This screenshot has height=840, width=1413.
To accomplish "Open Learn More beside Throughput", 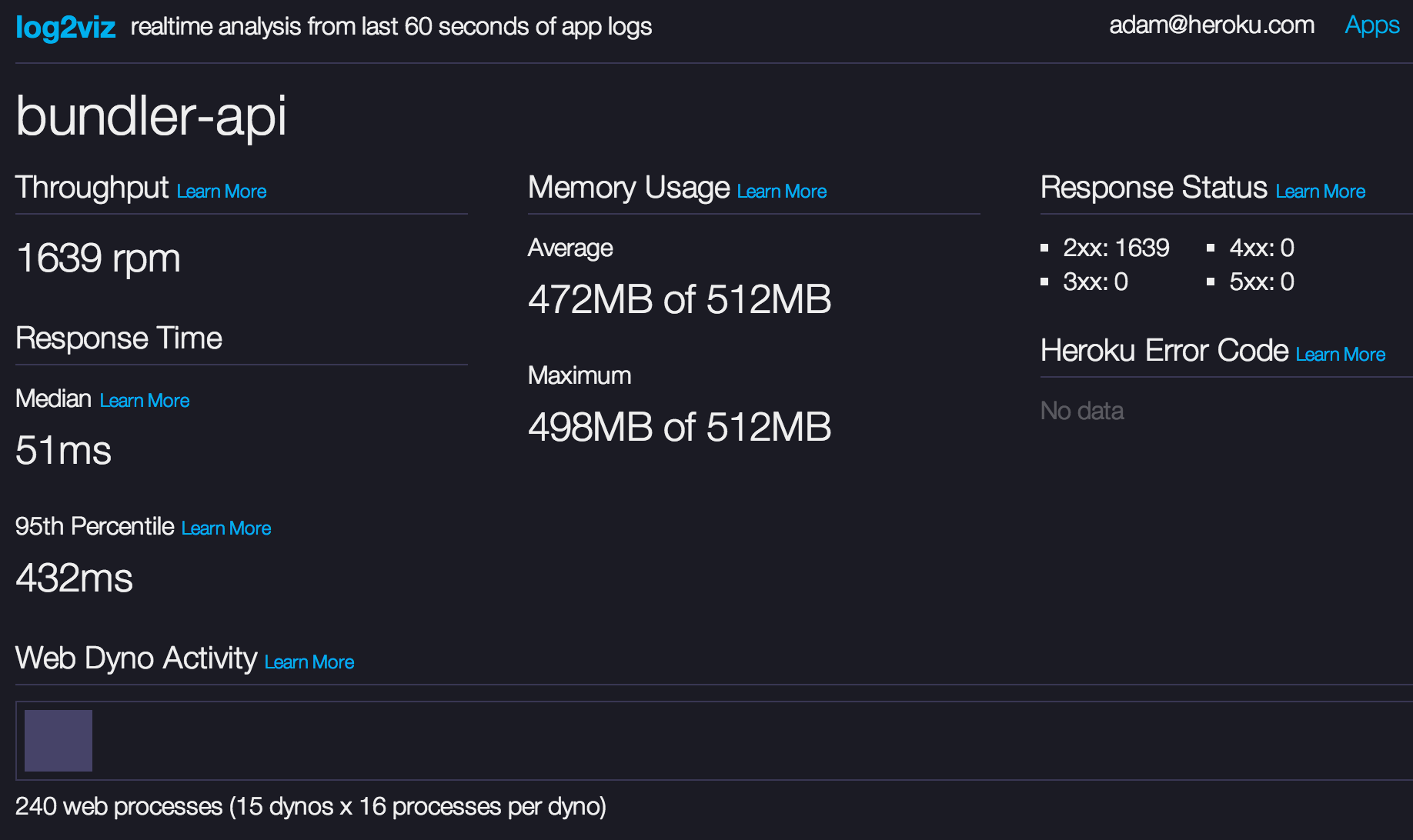I will (222, 192).
